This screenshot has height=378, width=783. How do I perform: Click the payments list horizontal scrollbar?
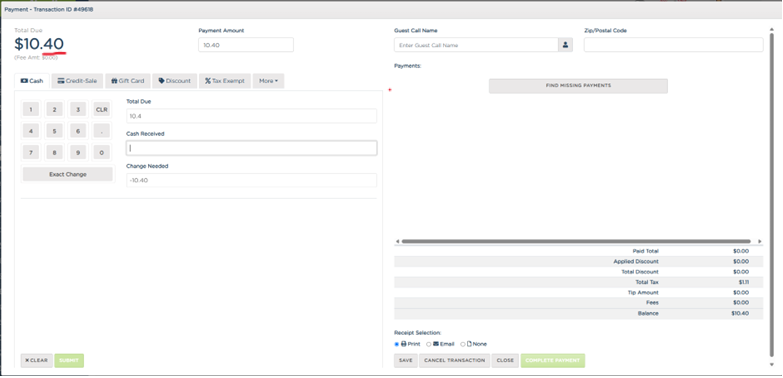(576, 241)
